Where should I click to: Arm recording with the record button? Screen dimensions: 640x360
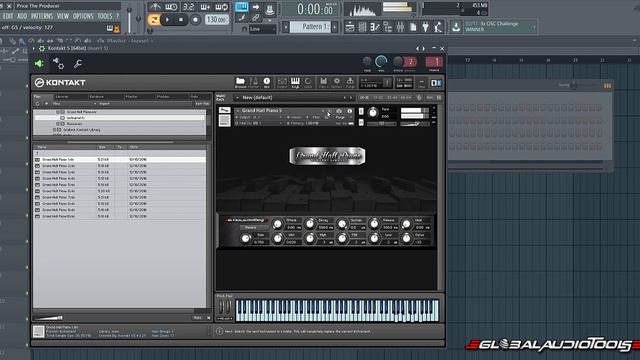pos(196,20)
